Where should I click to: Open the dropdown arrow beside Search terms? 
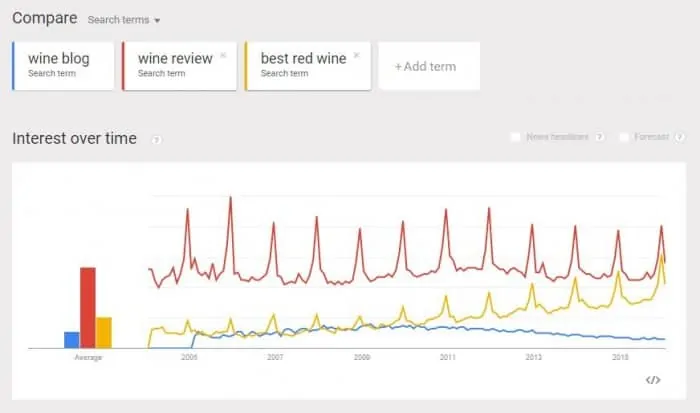(157, 21)
